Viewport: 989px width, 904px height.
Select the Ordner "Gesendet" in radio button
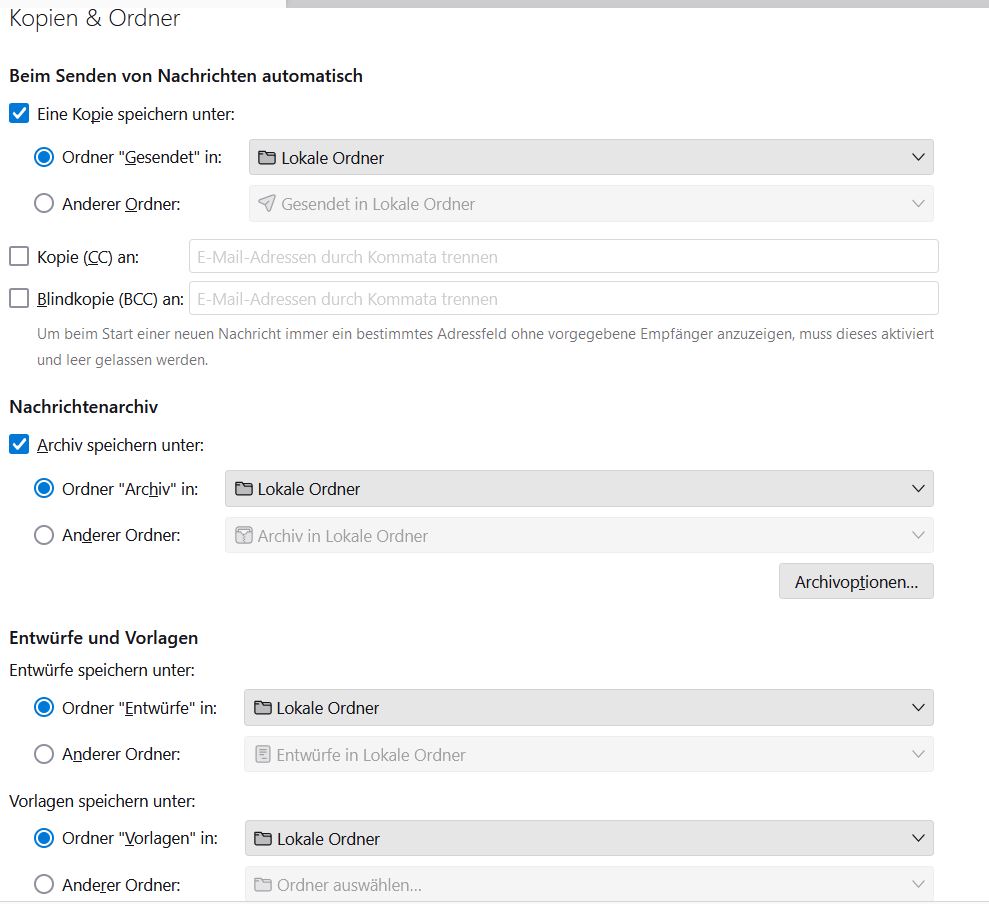coord(44,158)
